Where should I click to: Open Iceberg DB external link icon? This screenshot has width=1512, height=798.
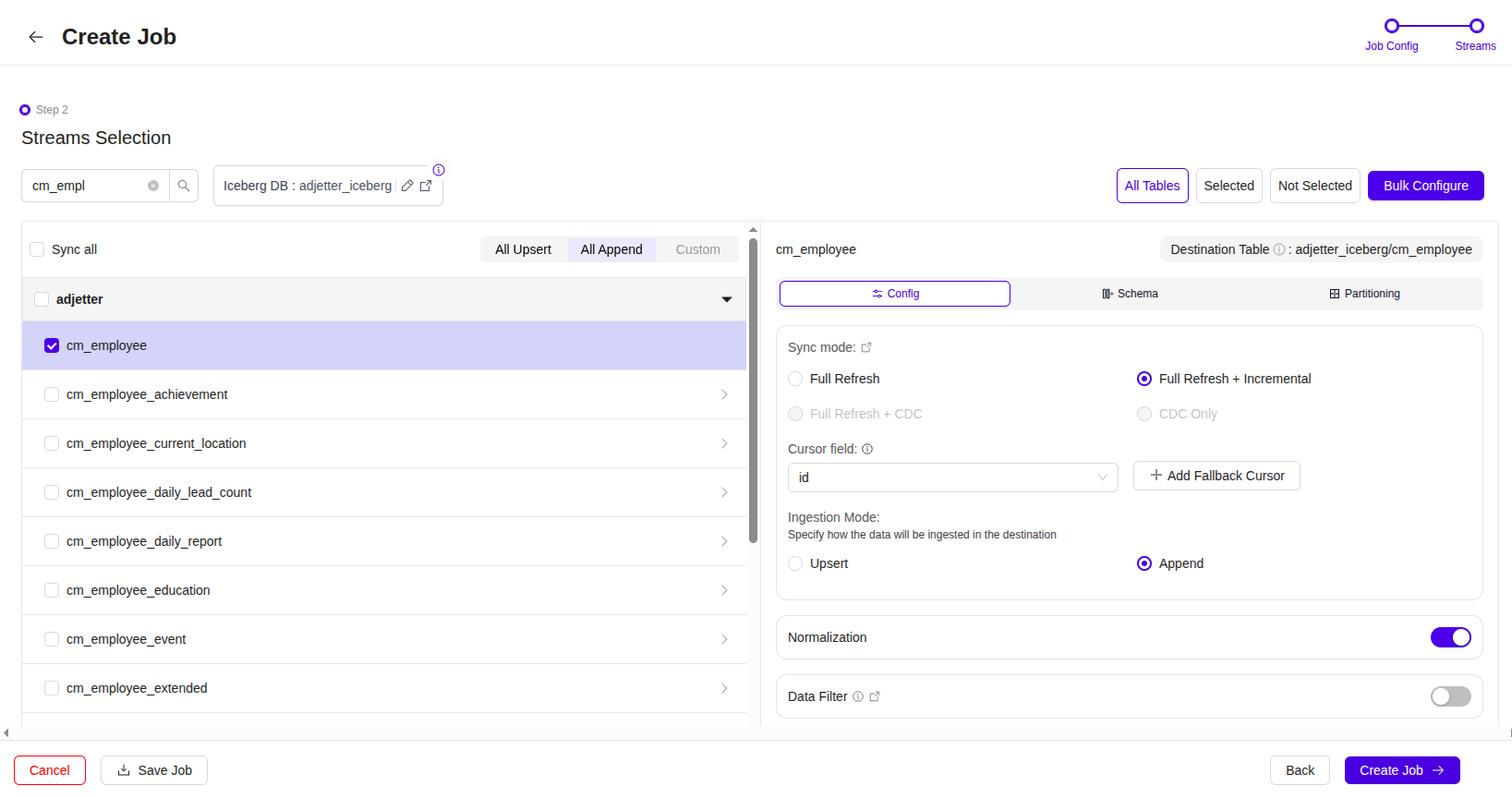426,186
